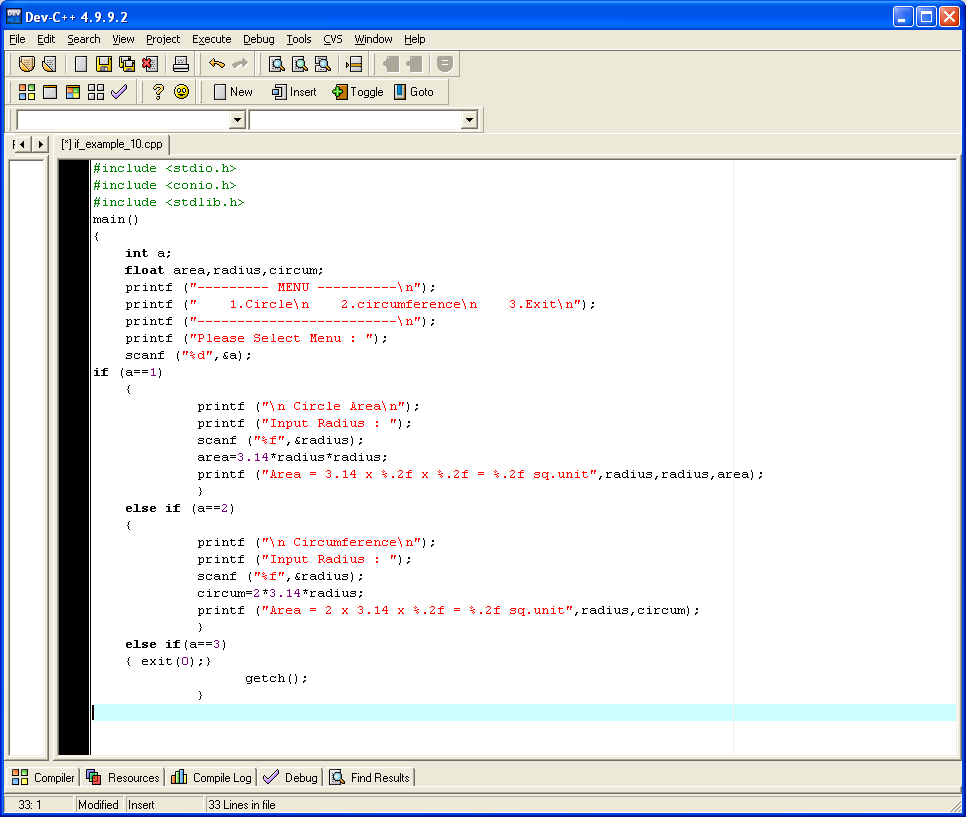Click the 'float area,radius,circum;' line
This screenshot has width=966, height=817.
(224, 270)
